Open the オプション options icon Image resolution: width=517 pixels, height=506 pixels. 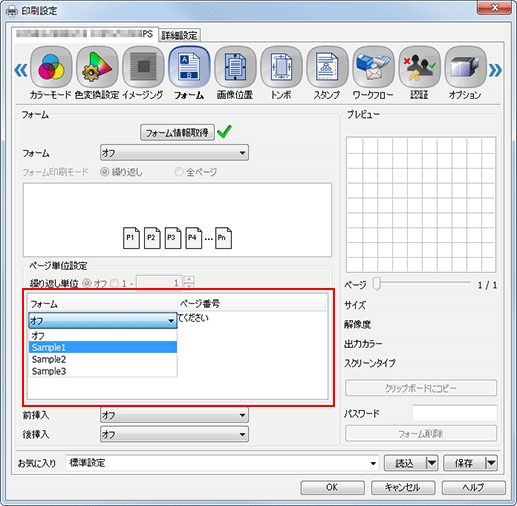465,68
